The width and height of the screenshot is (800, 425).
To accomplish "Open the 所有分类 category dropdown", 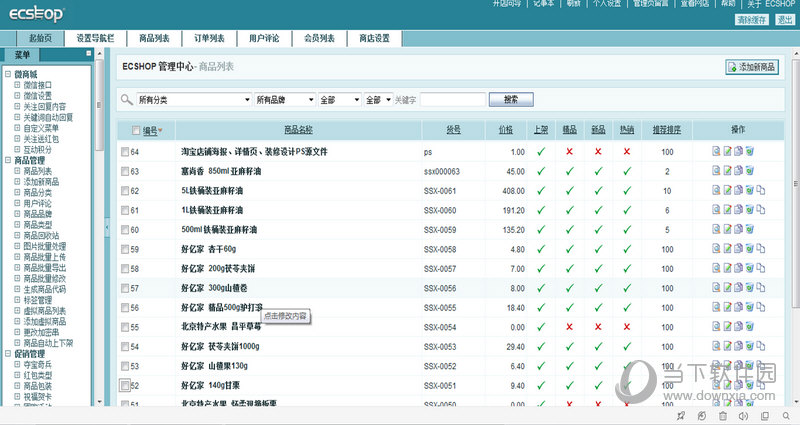I will 194,99.
